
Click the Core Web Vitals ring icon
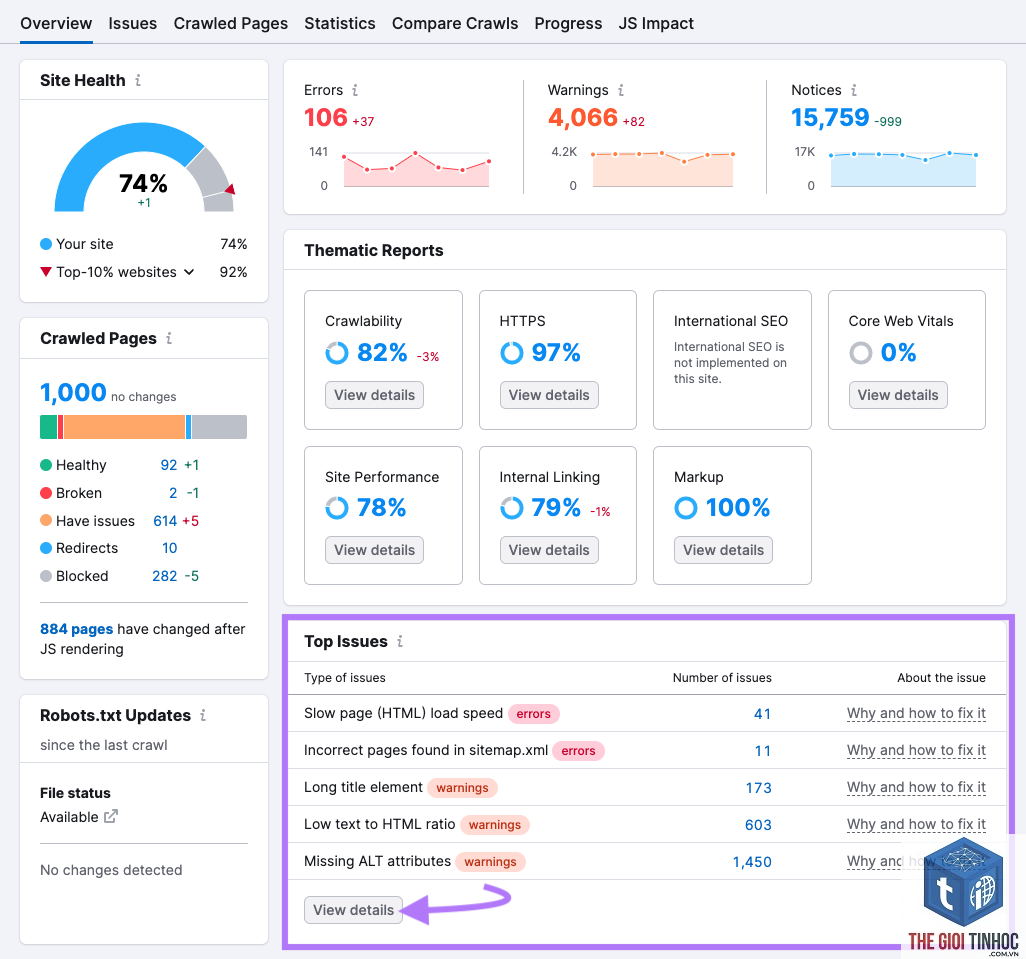(860, 353)
